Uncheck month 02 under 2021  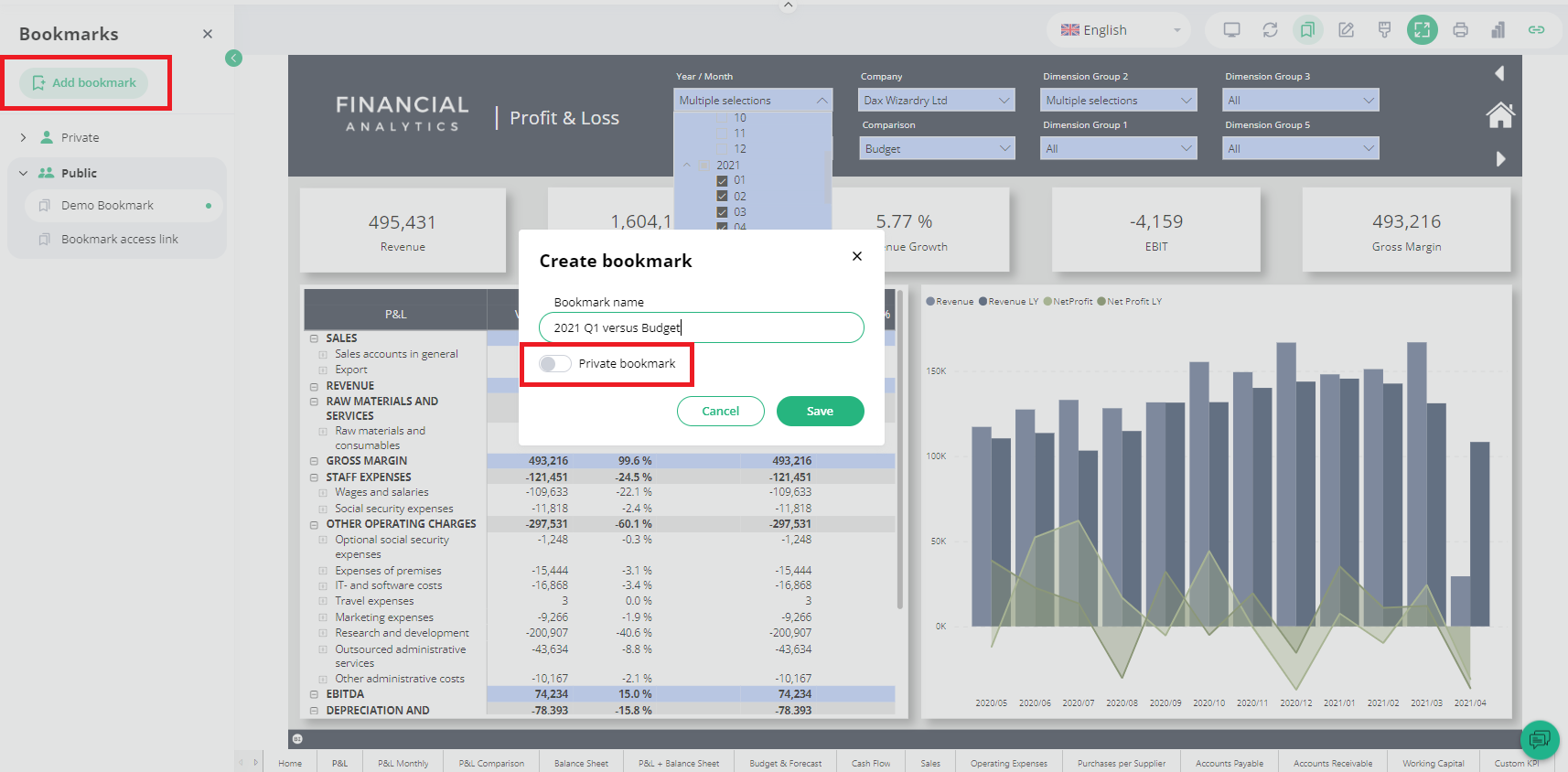[x=723, y=197]
